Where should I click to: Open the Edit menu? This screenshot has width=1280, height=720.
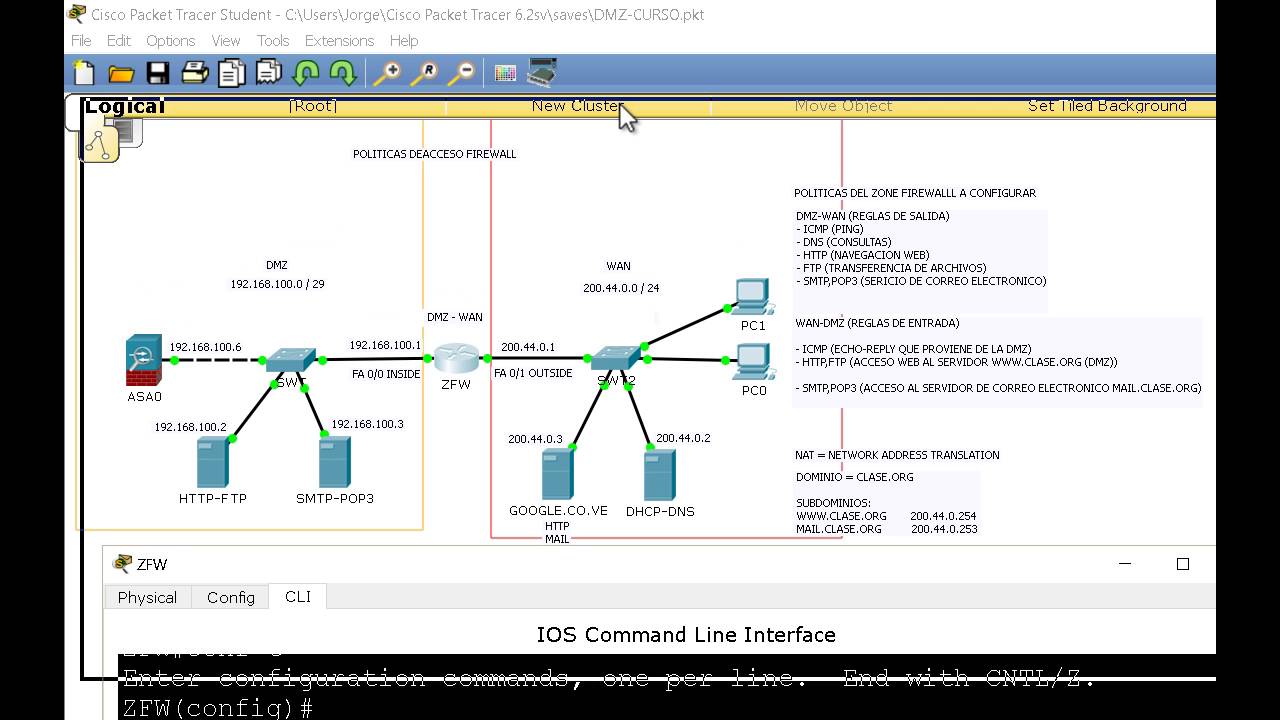119,41
